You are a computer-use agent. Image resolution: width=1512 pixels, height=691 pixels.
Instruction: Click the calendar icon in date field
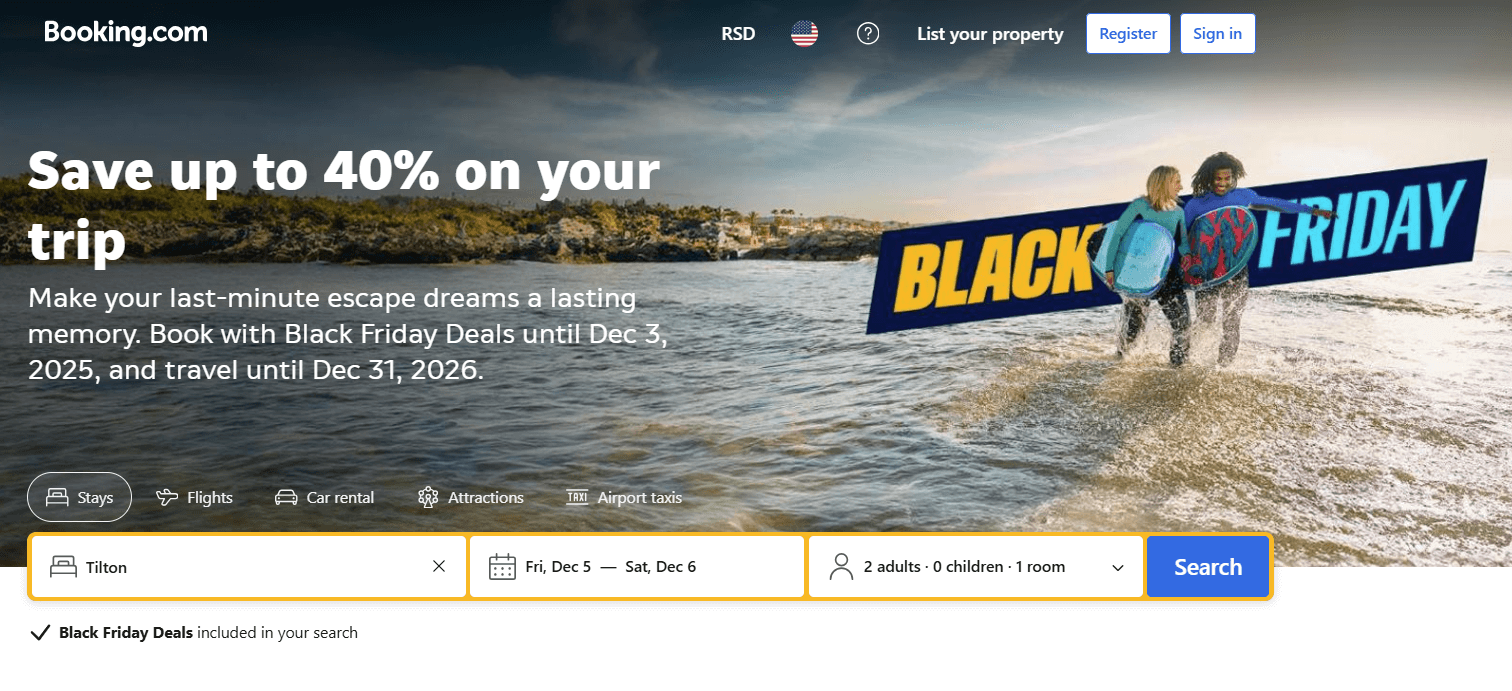[x=502, y=567]
